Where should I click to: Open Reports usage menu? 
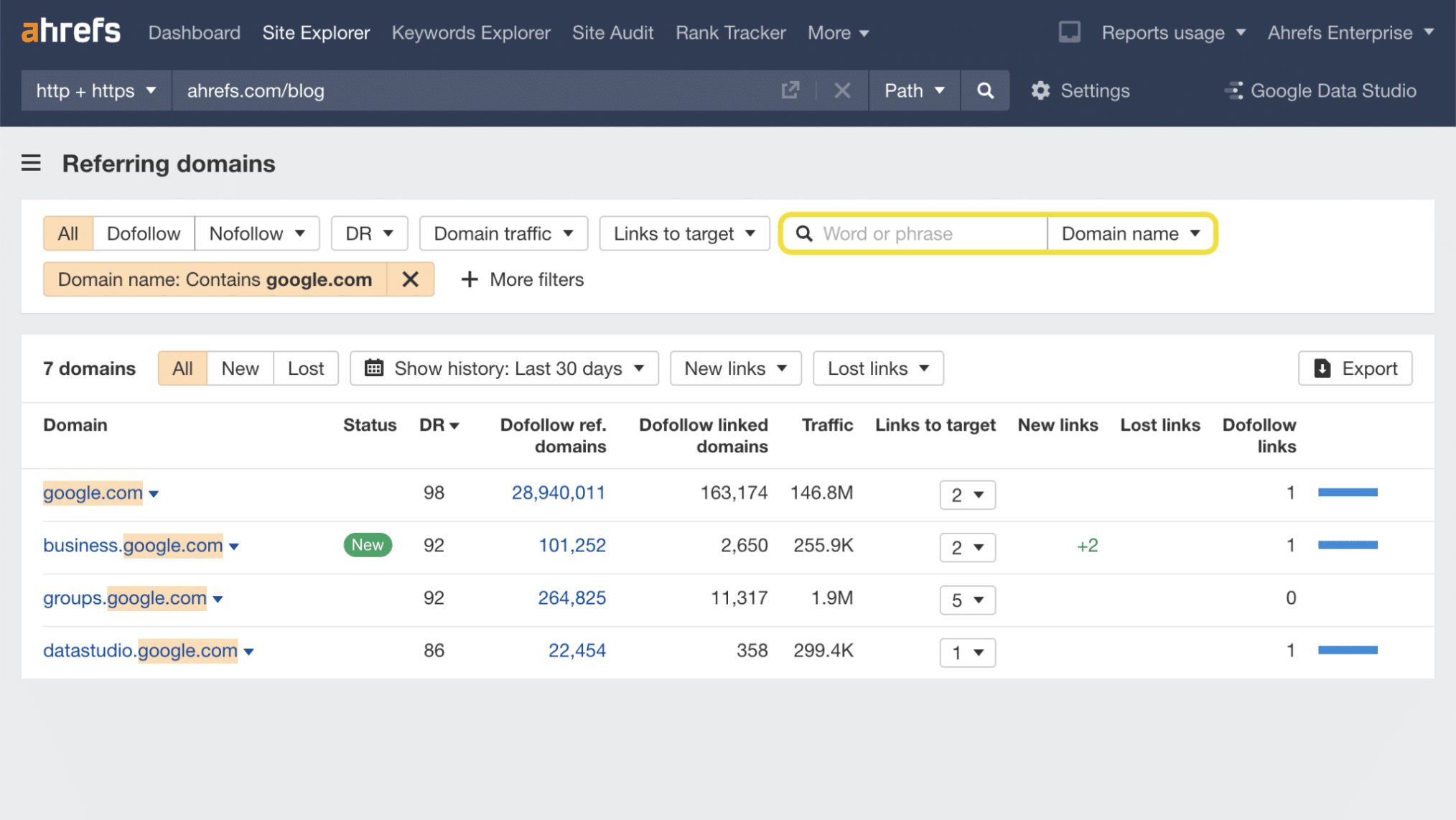(x=1173, y=32)
